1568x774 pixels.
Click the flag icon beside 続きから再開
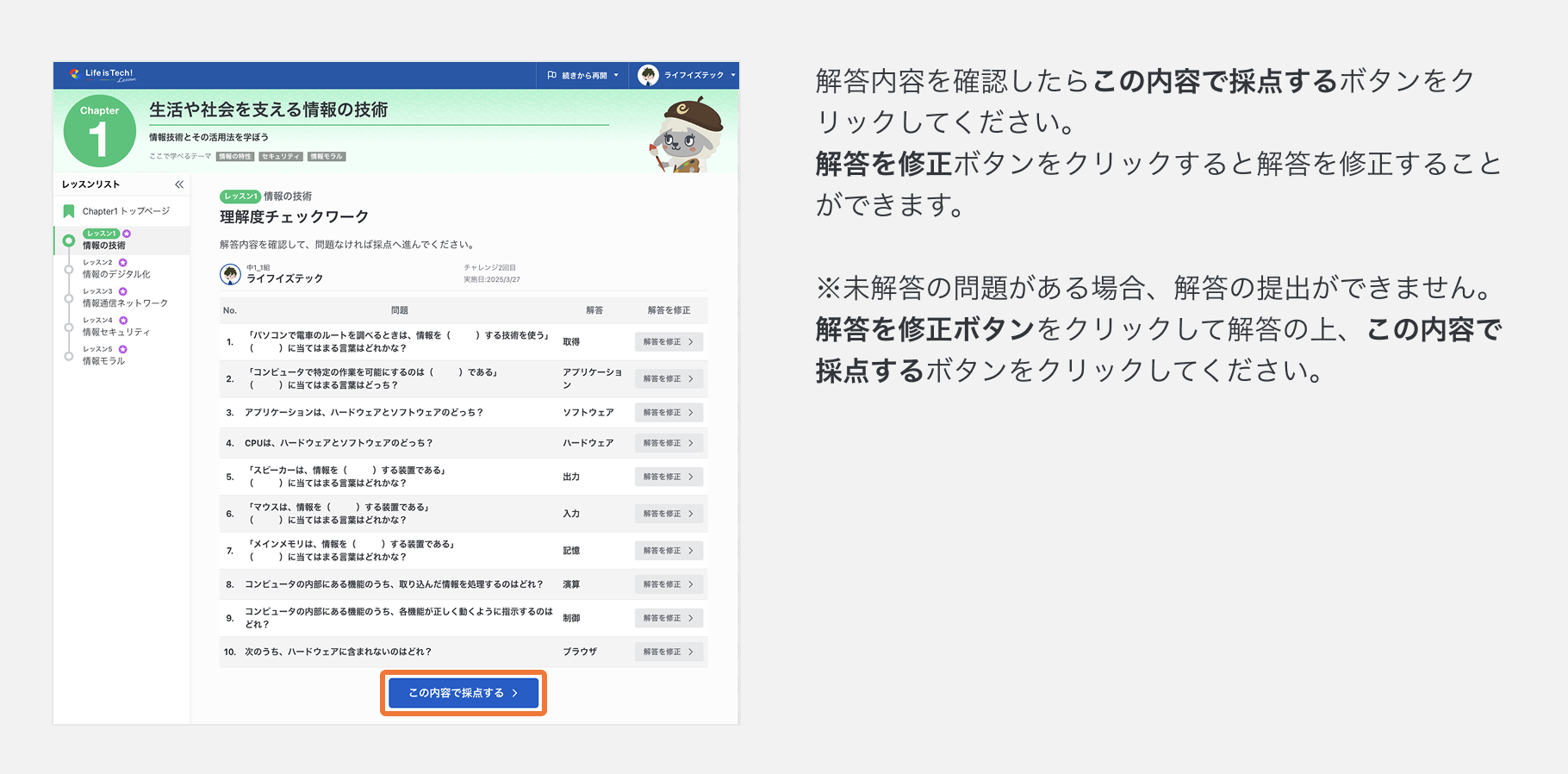pos(551,76)
